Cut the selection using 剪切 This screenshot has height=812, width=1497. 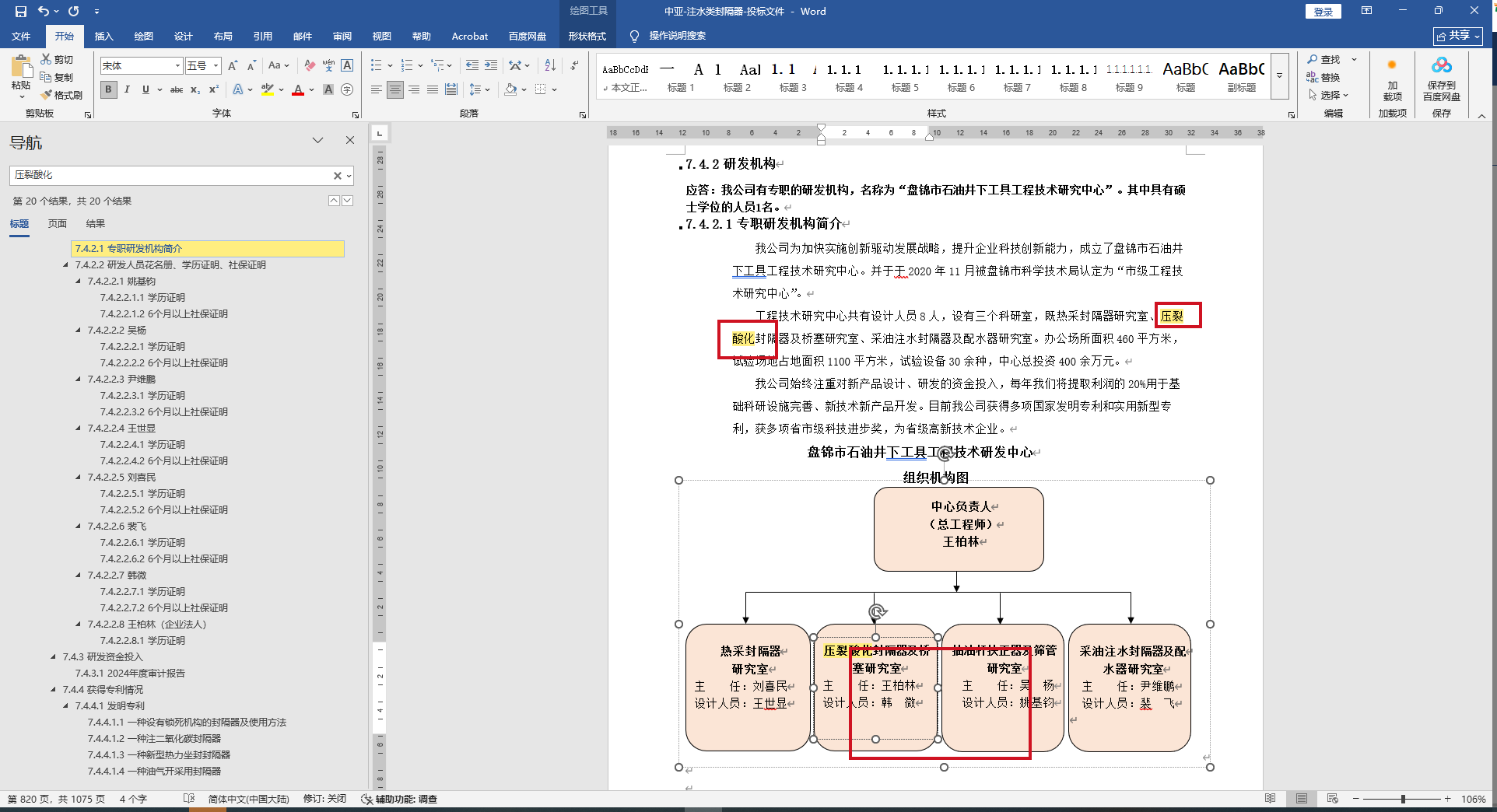tap(58, 59)
